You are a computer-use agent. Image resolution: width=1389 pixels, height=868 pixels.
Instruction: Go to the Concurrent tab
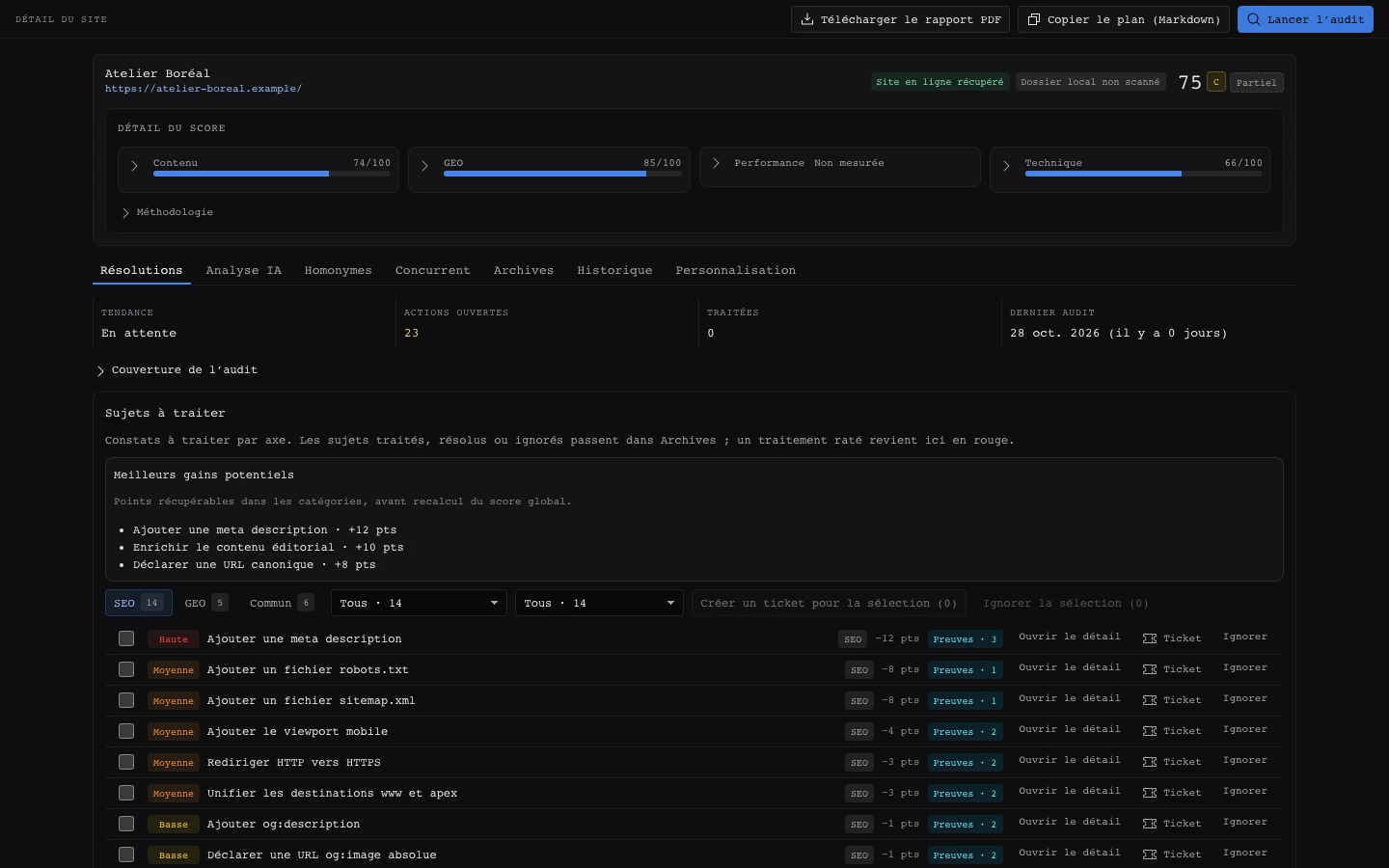(x=433, y=270)
